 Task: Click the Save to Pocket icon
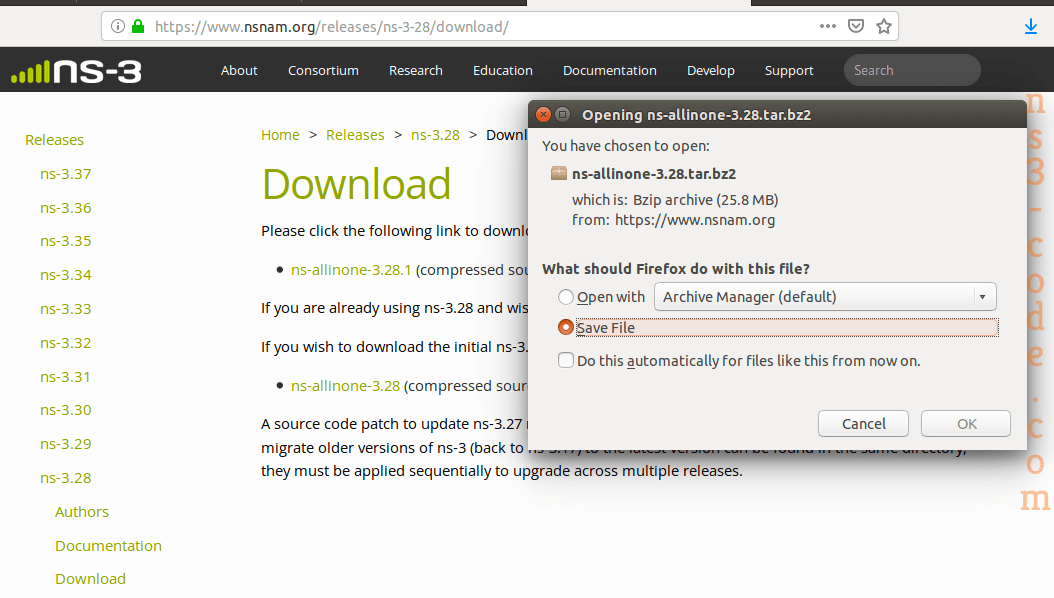pos(856,26)
